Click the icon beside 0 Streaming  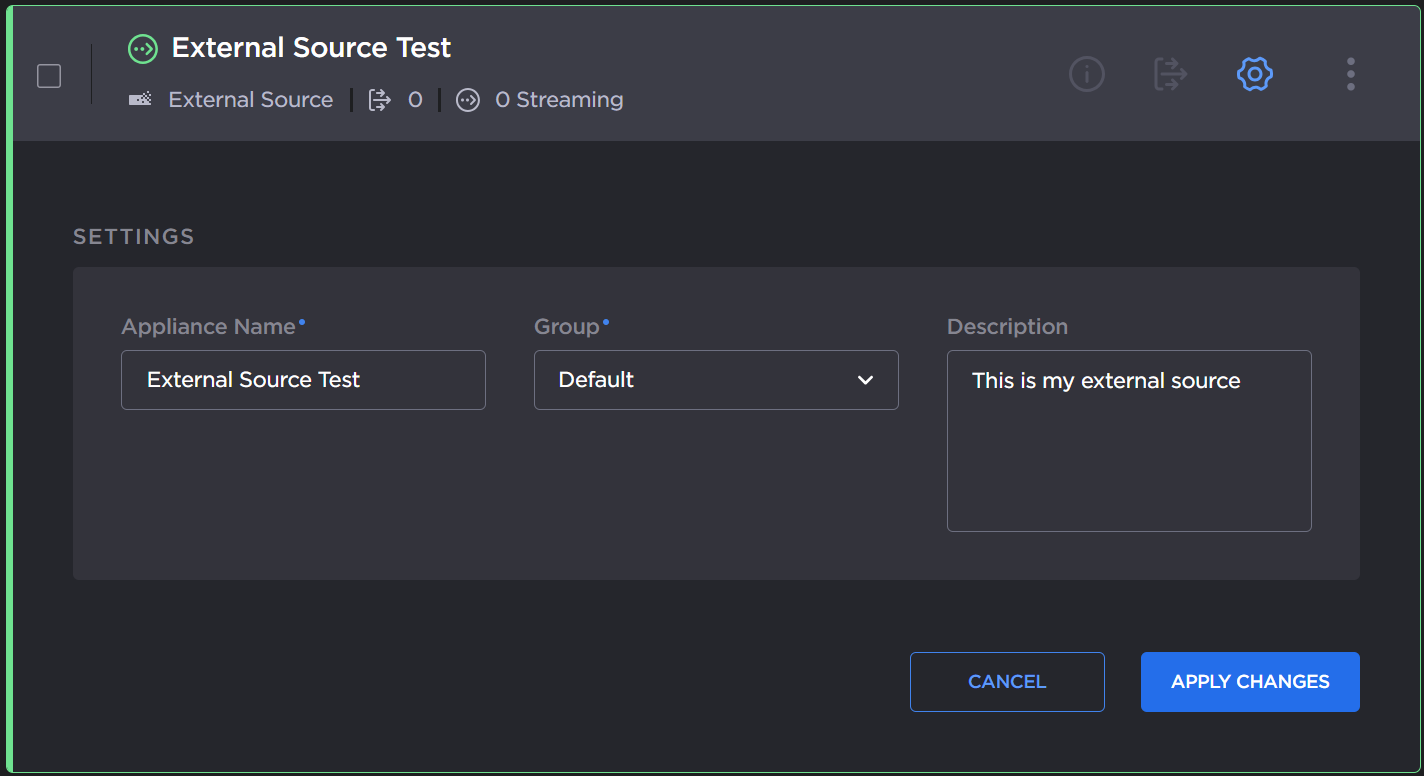click(x=468, y=100)
